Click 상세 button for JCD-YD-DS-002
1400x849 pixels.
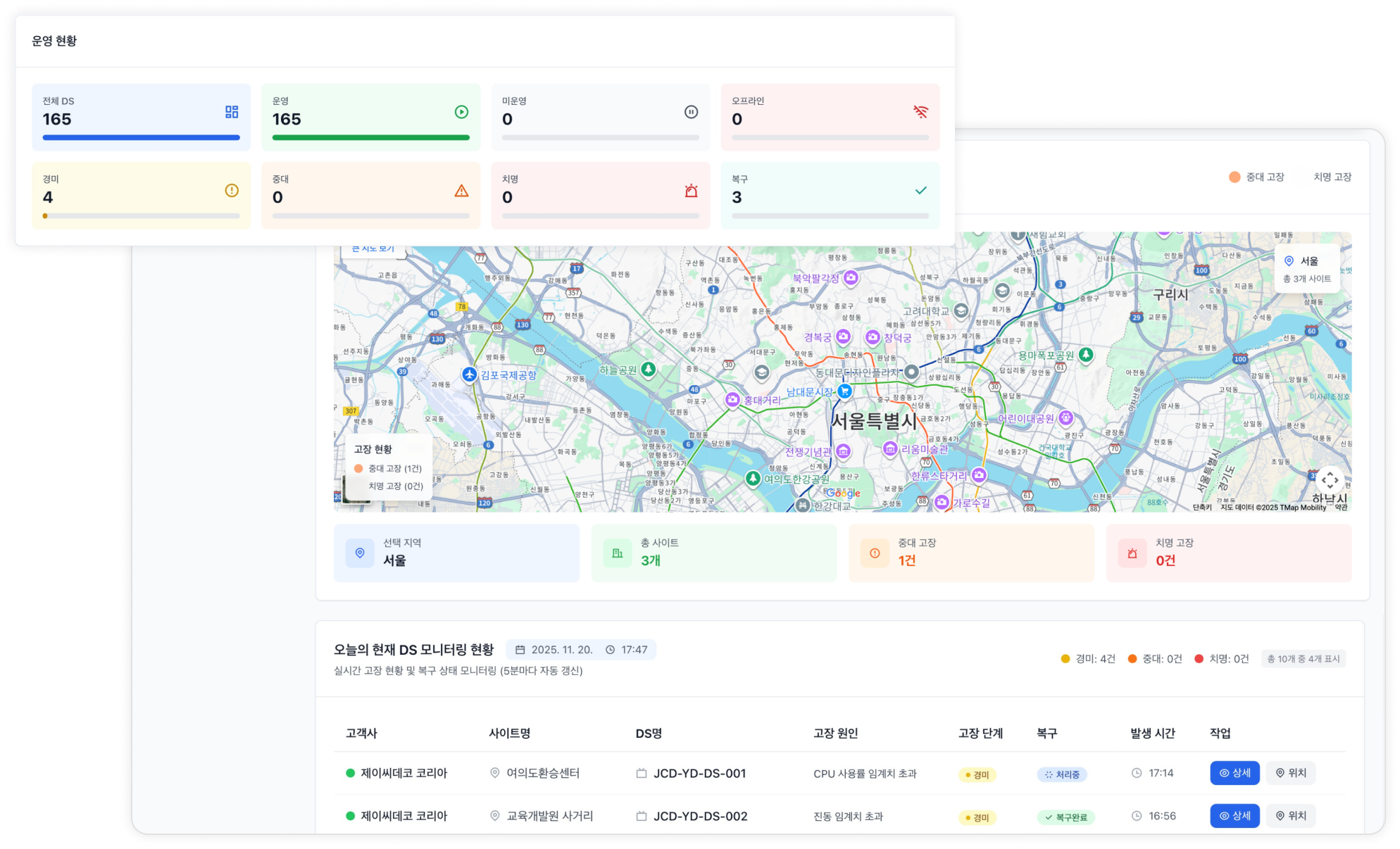point(1235,816)
